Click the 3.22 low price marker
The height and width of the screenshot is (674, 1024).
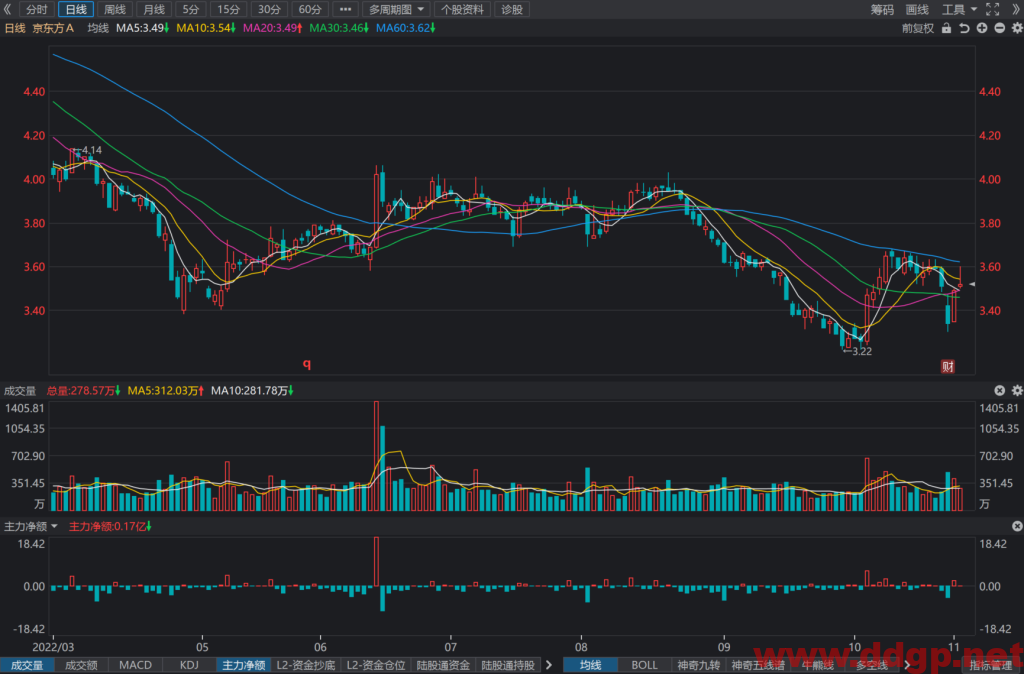tap(857, 351)
